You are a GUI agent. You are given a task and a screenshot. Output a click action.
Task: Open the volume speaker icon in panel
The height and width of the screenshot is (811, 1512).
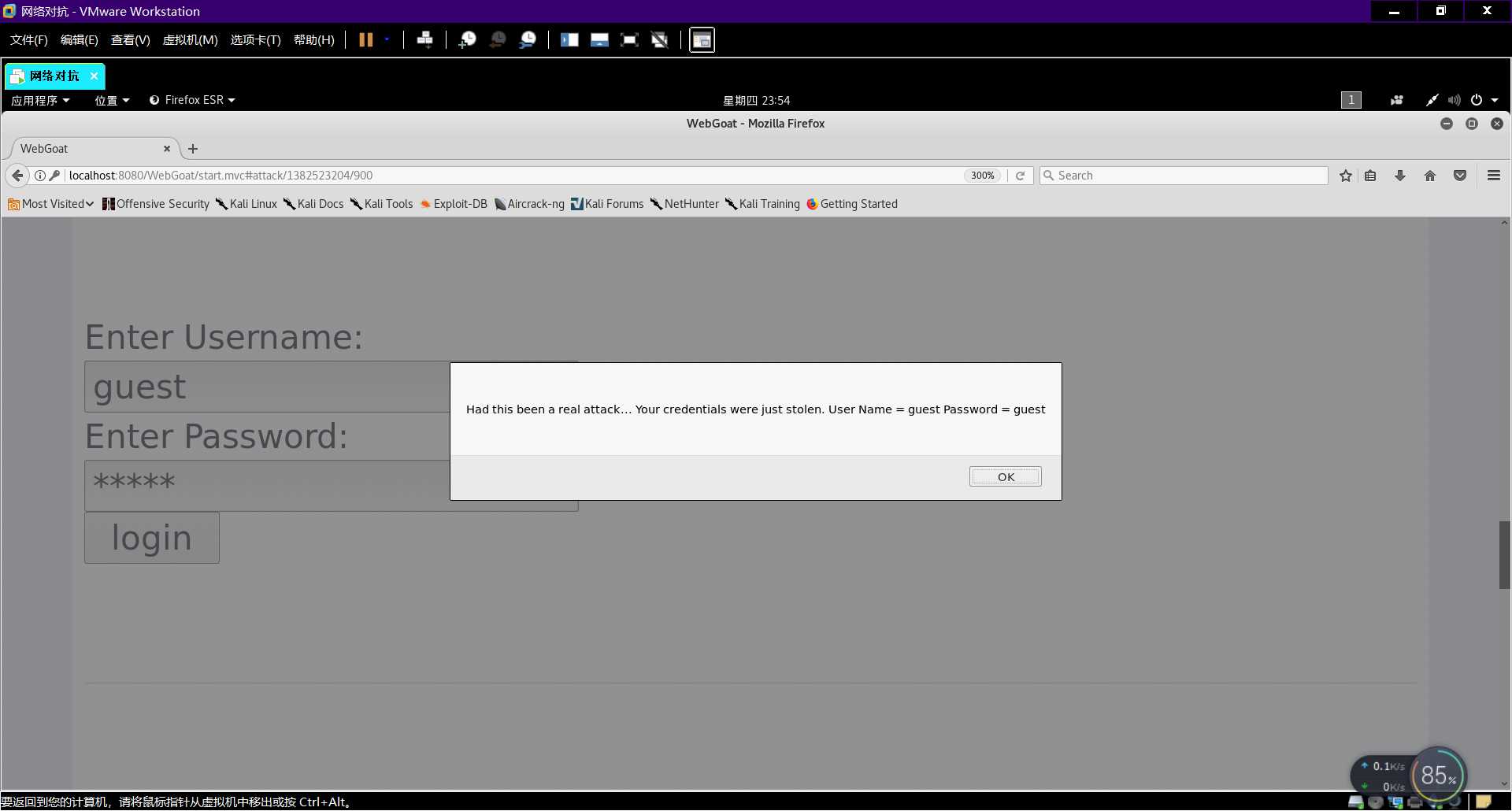[x=1454, y=100]
